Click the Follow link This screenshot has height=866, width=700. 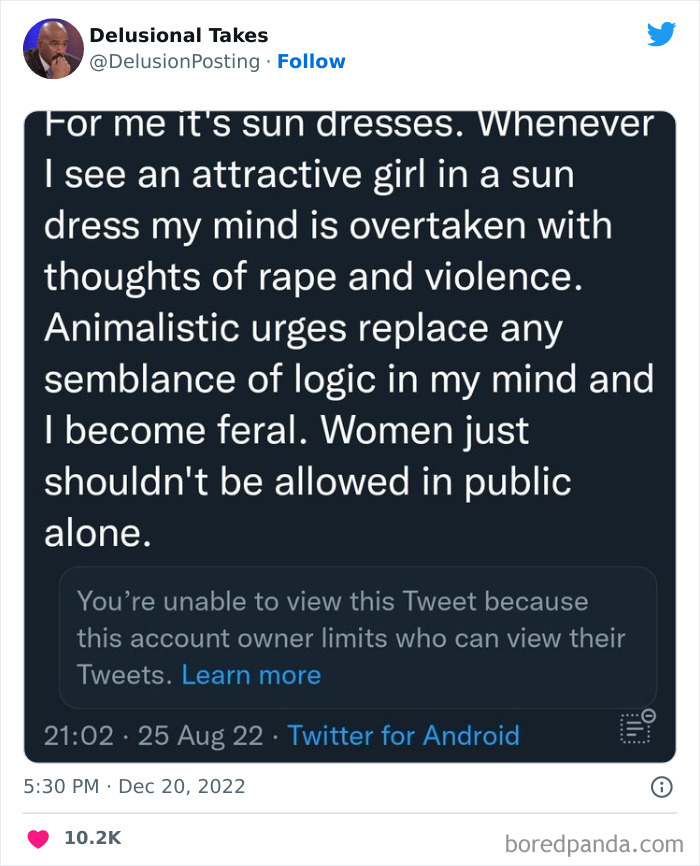(311, 62)
